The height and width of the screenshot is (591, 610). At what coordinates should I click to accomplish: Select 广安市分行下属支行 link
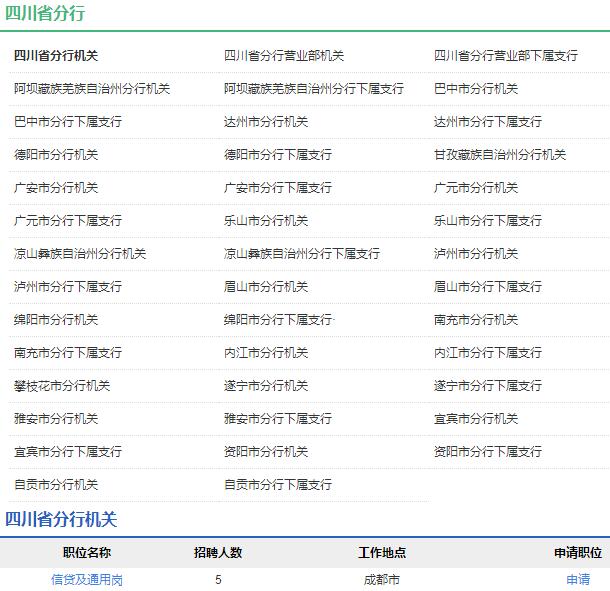[x=278, y=188]
